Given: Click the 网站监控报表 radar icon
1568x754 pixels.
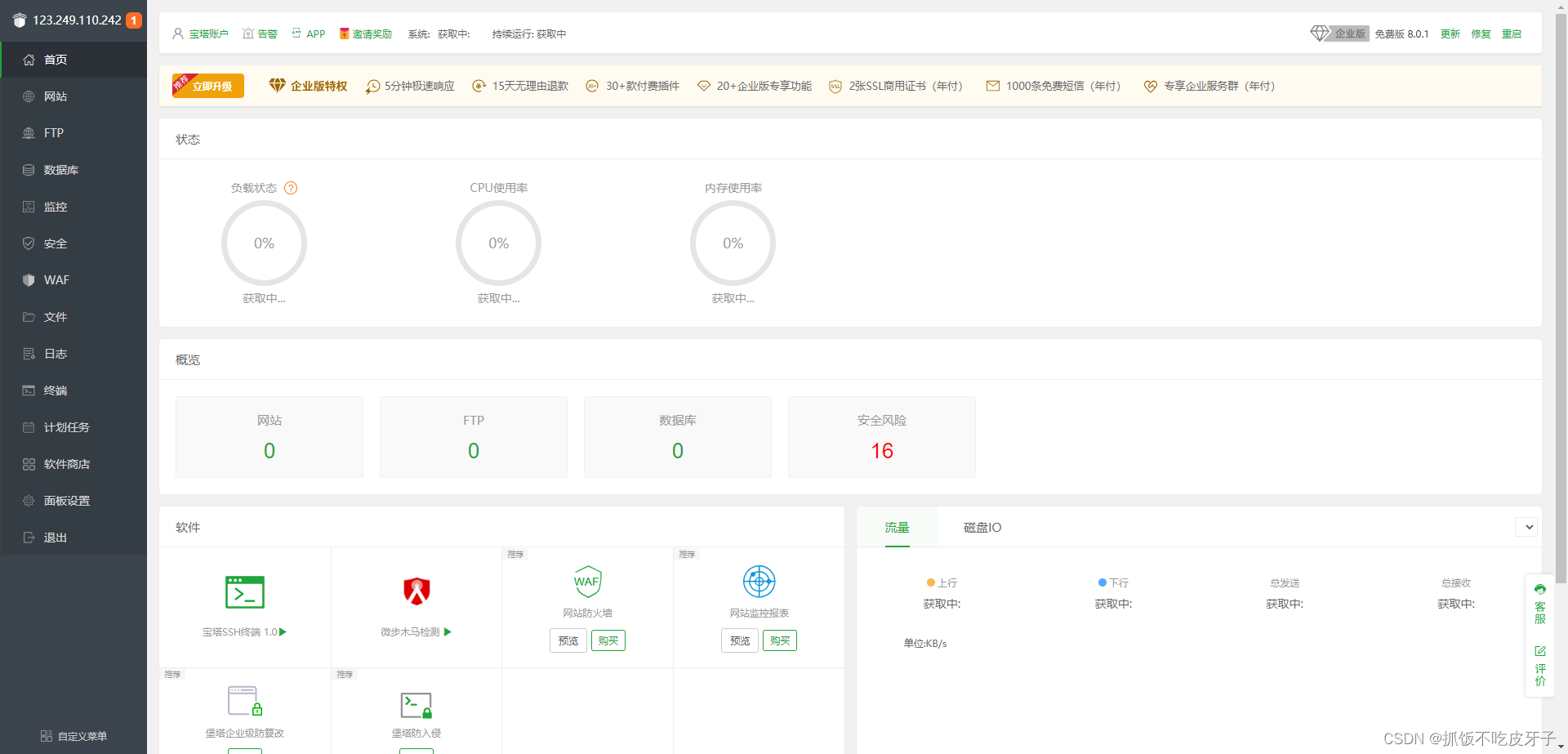Looking at the screenshot, I should pos(759,582).
